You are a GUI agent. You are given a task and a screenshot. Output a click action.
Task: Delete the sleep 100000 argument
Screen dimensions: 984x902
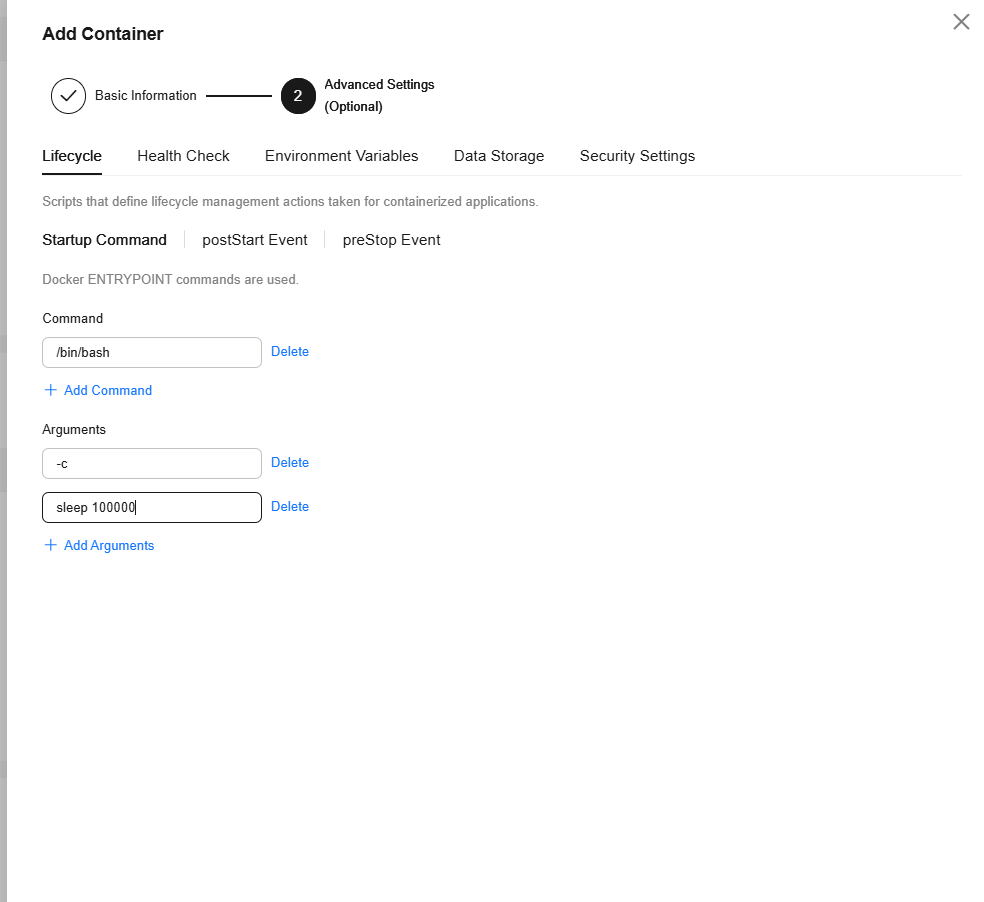(290, 507)
